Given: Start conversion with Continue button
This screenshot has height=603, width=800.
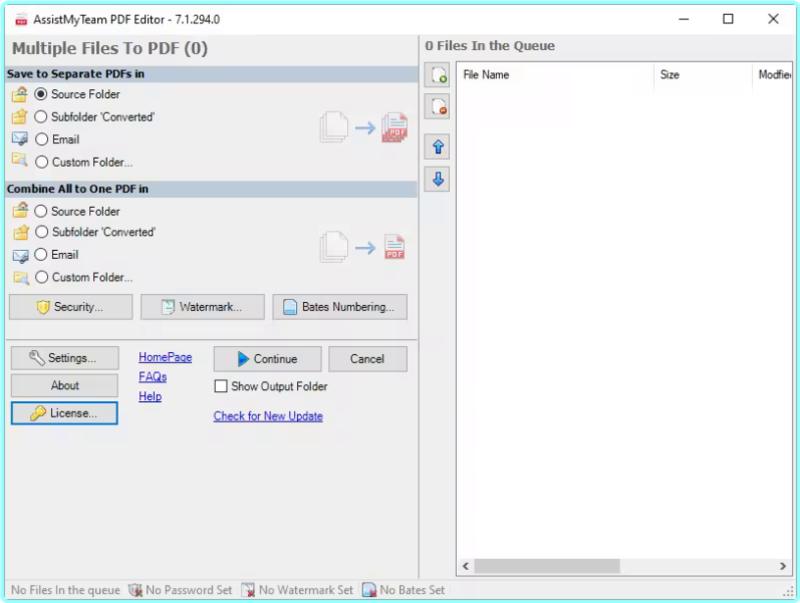Looking at the screenshot, I should tap(267, 359).
